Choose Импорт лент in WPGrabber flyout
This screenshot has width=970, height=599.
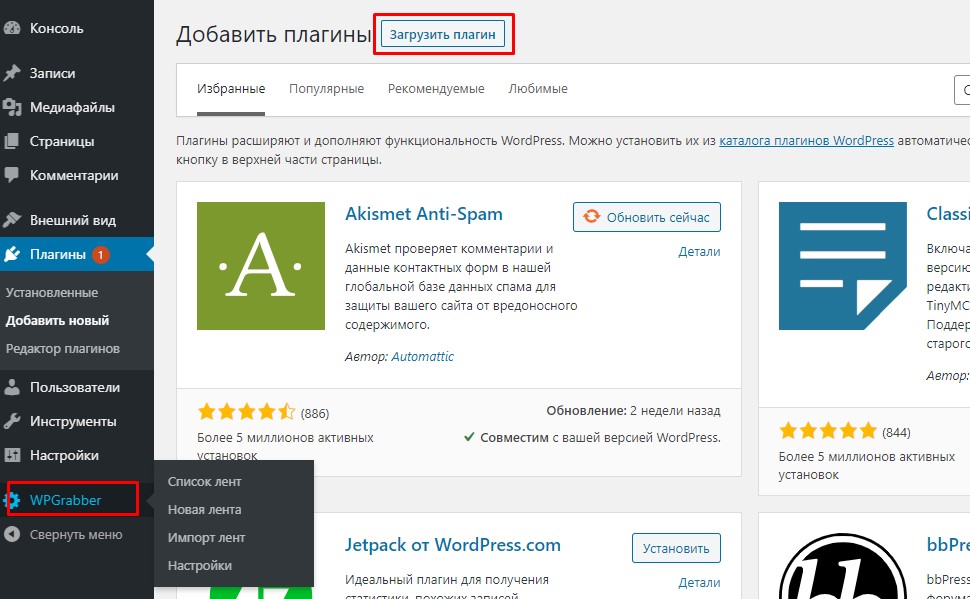207,538
